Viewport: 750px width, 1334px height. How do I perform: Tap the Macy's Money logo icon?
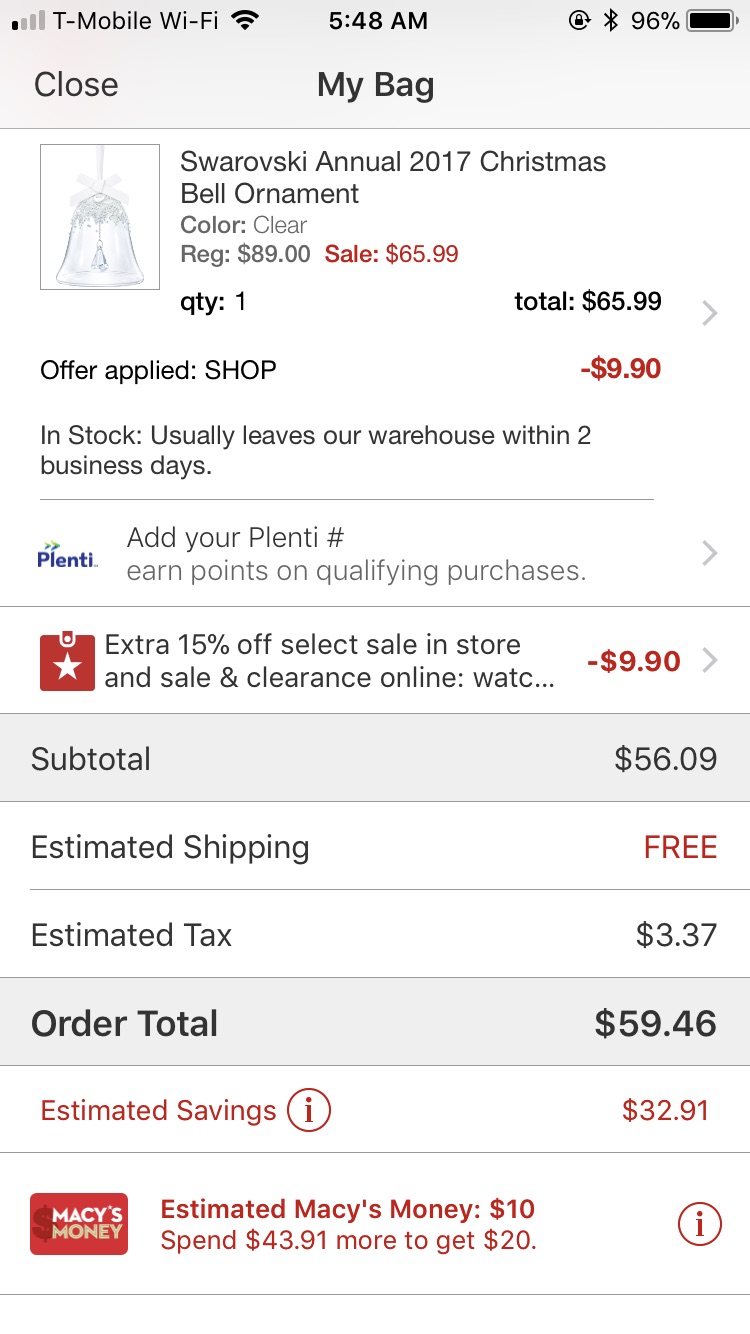(x=79, y=1223)
